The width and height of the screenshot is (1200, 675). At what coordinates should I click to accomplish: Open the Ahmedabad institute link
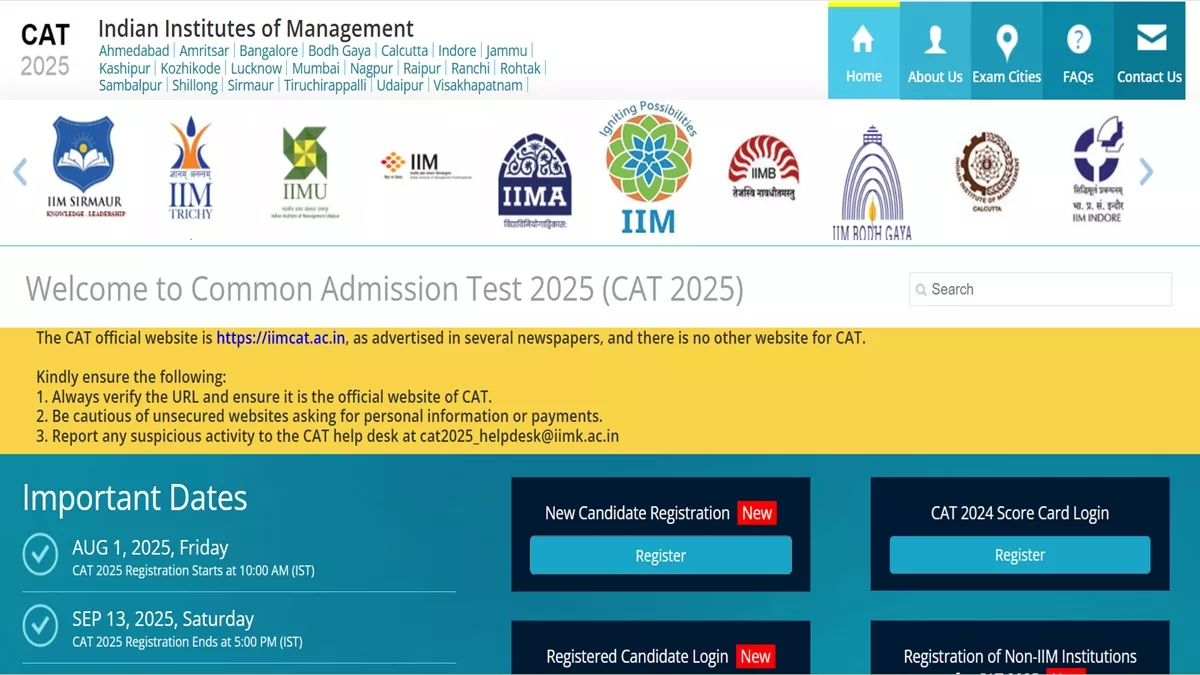tap(134, 51)
